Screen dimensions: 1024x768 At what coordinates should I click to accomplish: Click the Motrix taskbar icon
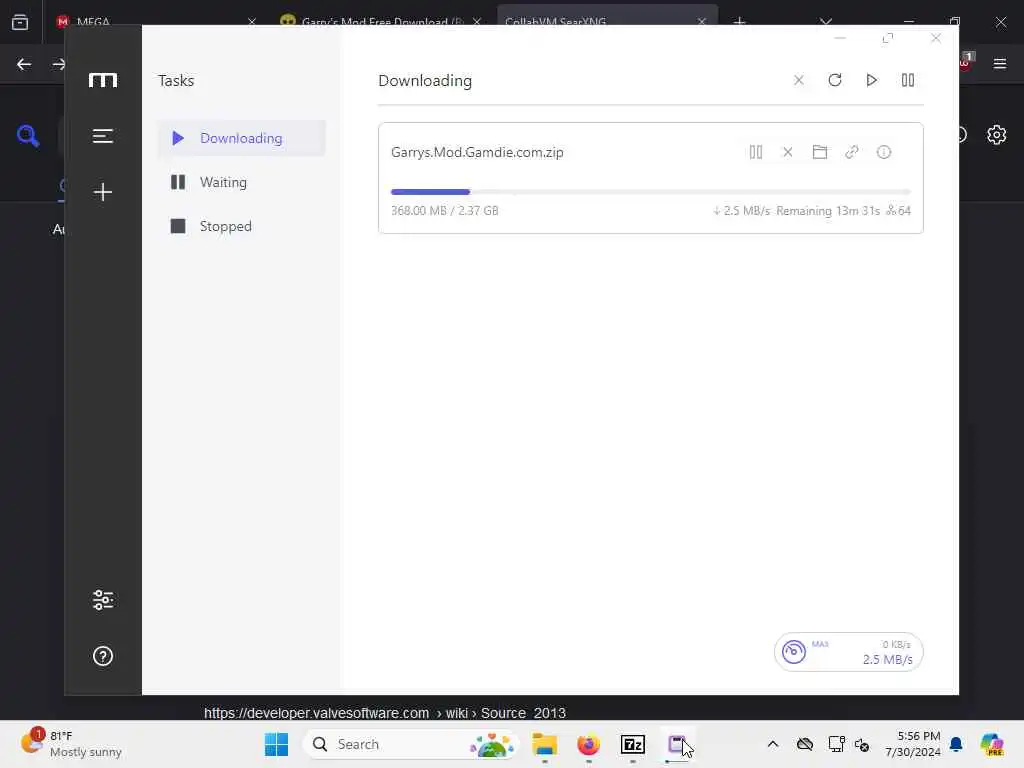tap(677, 744)
